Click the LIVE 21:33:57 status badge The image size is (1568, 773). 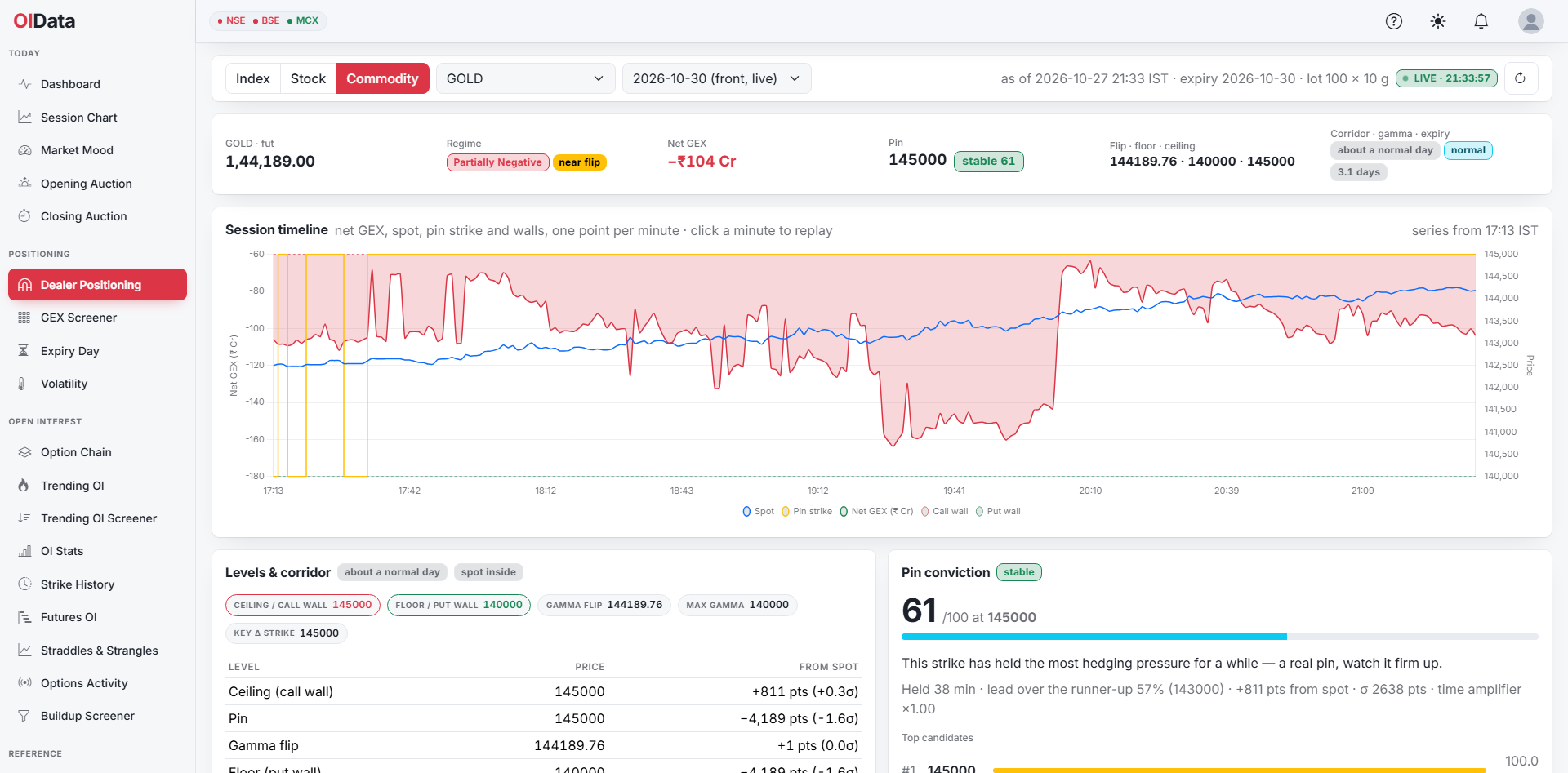(1446, 78)
